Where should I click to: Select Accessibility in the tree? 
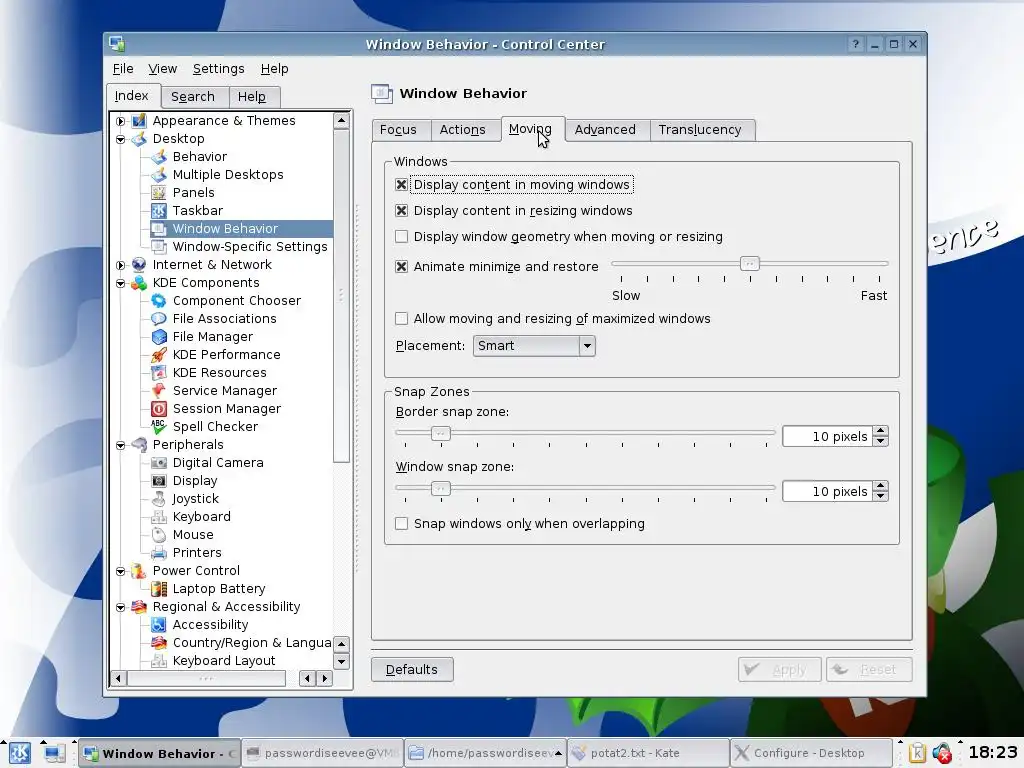tap(210, 625)
